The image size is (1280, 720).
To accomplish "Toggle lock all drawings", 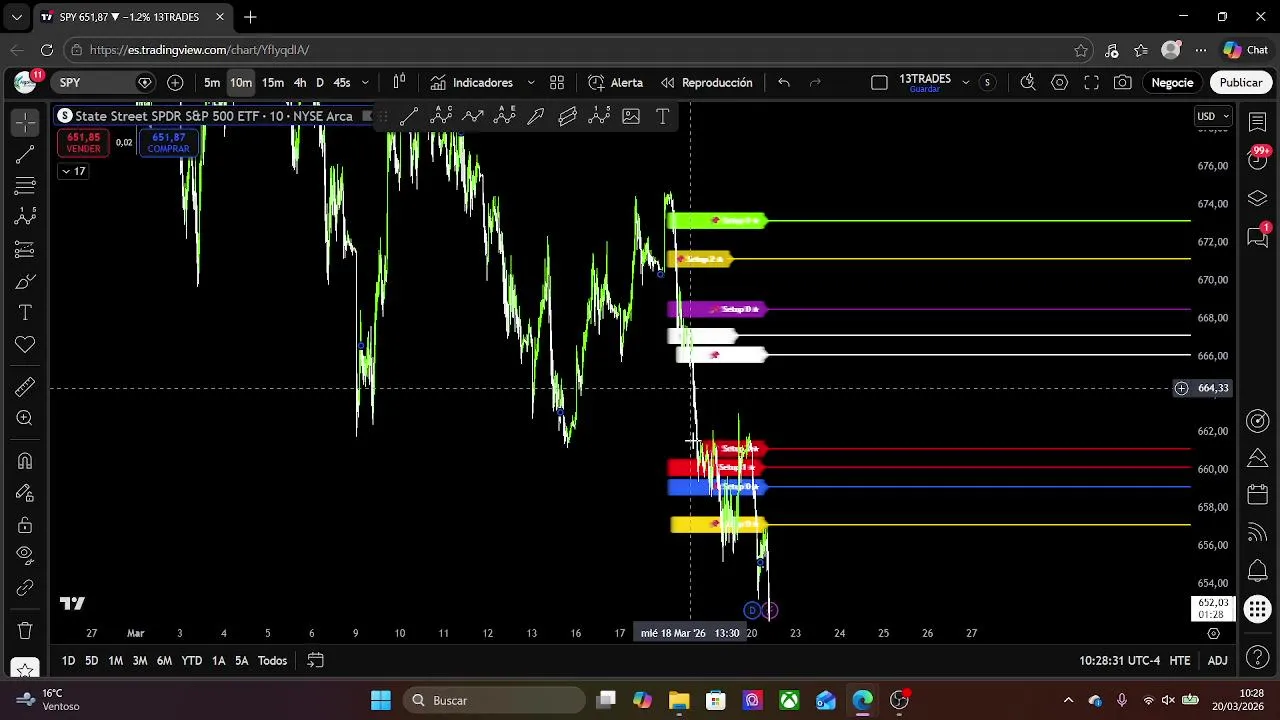I will [25, 525].
